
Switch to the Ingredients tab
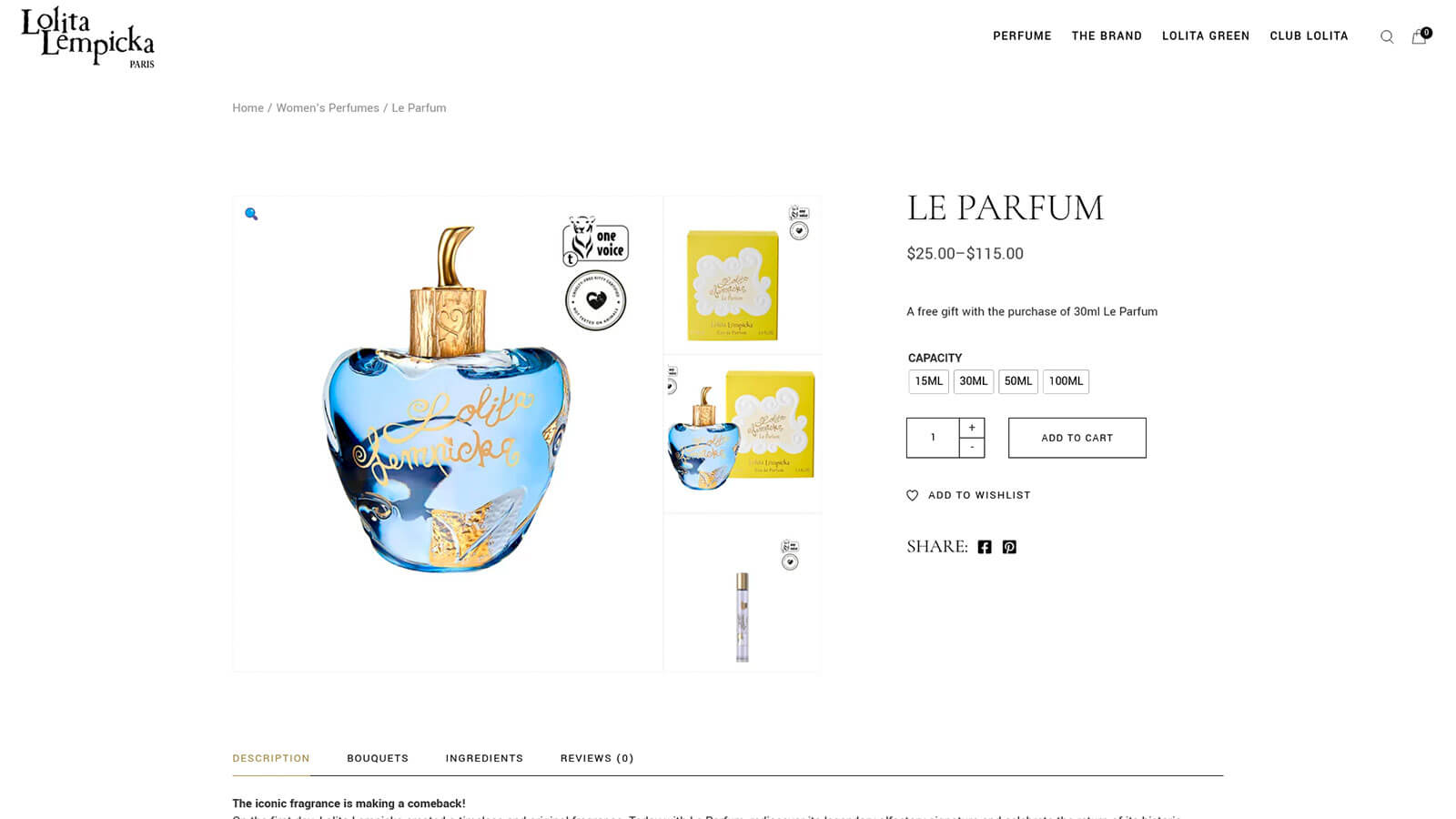pyautogui.click(x=484, y=758)
